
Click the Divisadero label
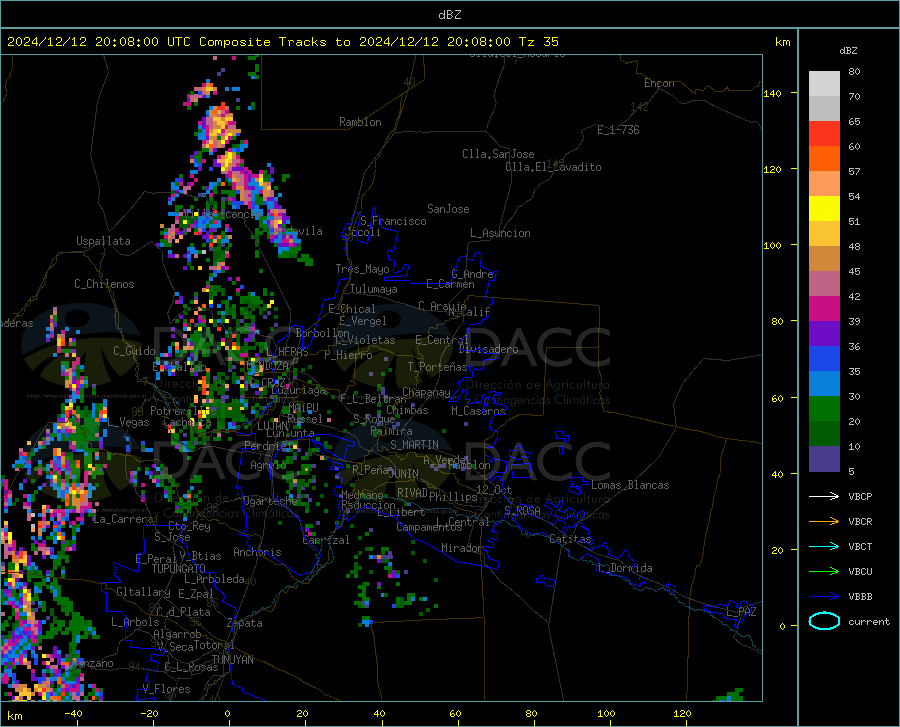(x=488, y=349)
